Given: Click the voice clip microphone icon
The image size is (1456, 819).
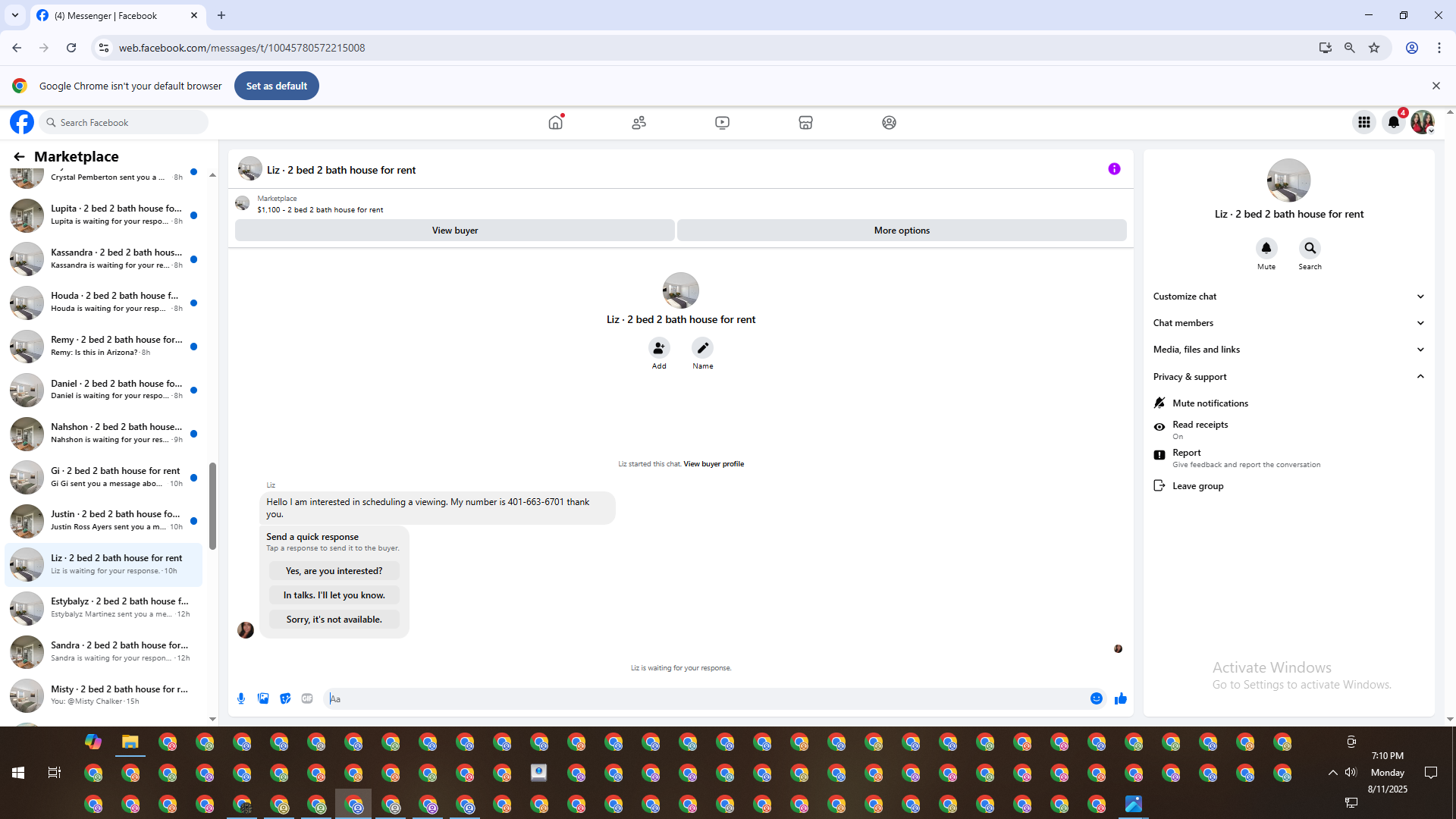Looking at the screenshot, I should [x=241, y=698].
